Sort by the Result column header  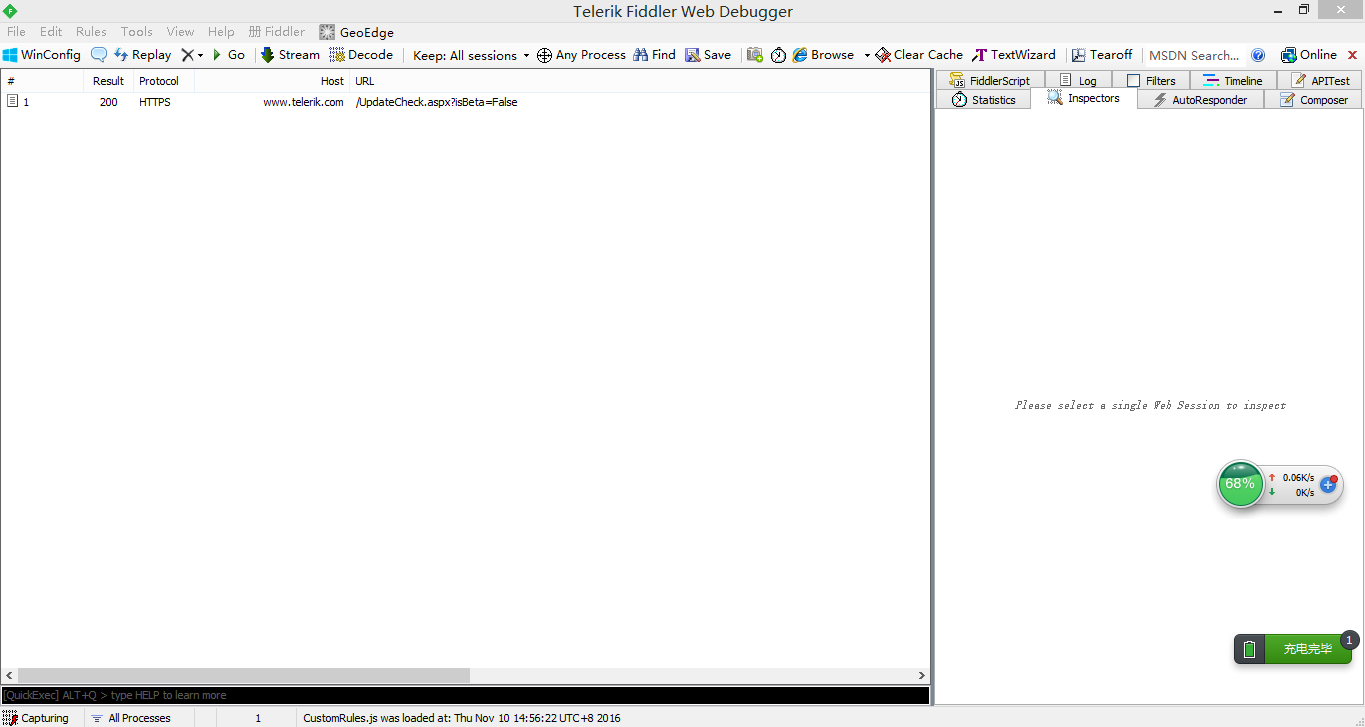108,81
